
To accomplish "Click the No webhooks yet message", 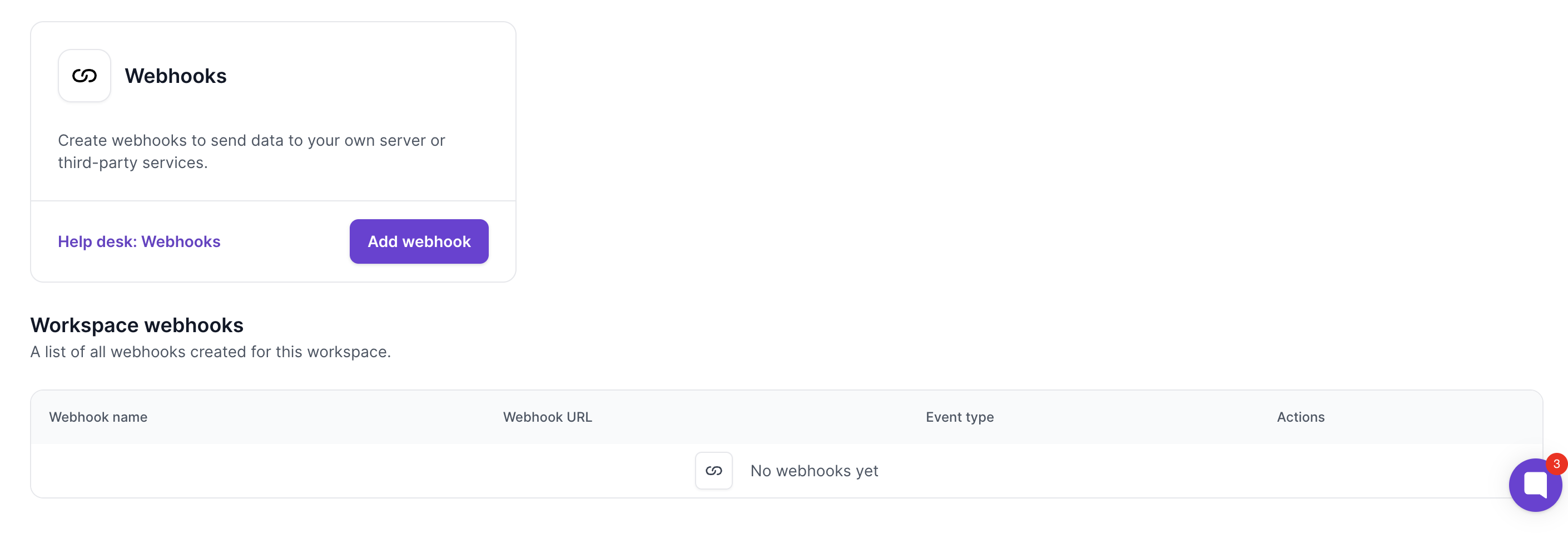I will pos(814,470).
